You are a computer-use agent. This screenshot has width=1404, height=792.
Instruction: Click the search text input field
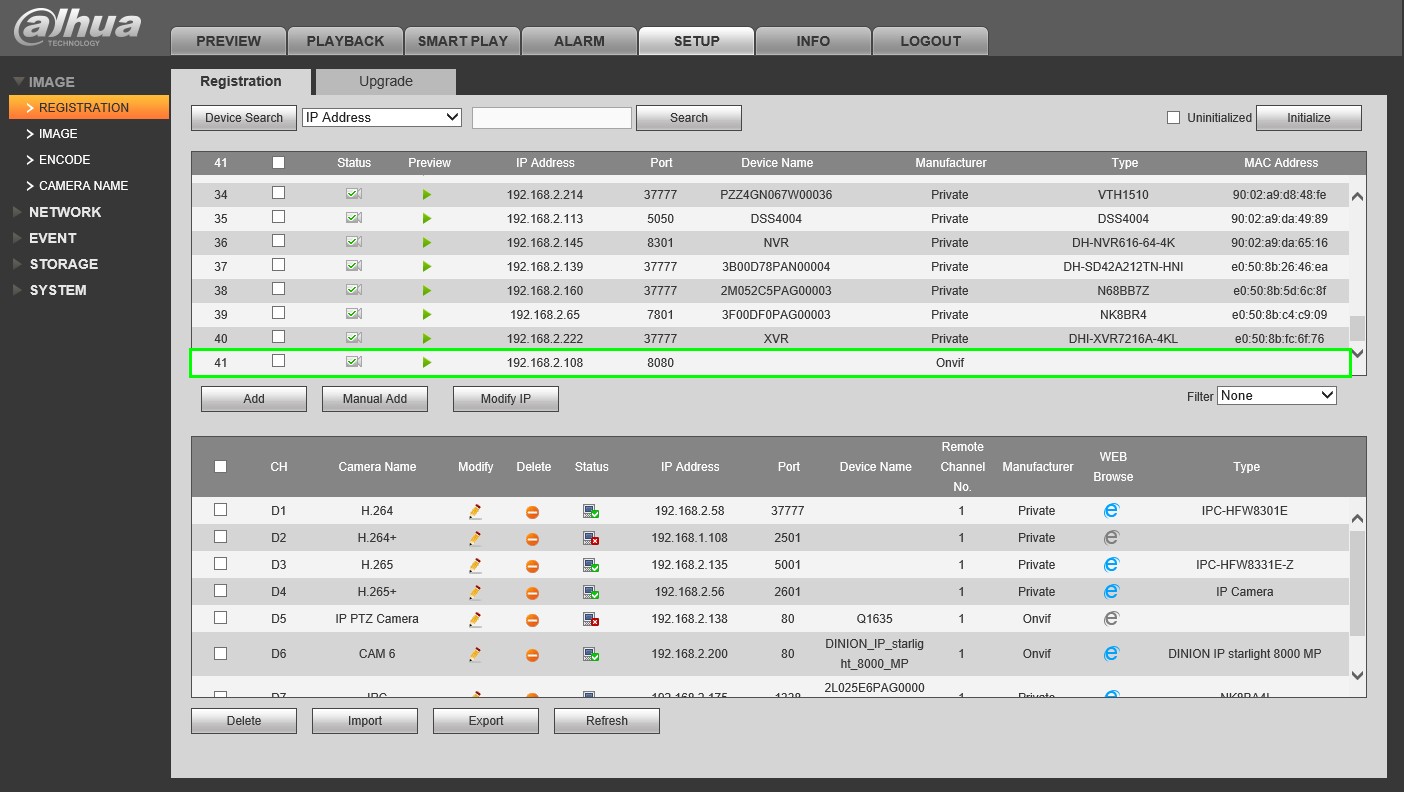click(552, 118)
